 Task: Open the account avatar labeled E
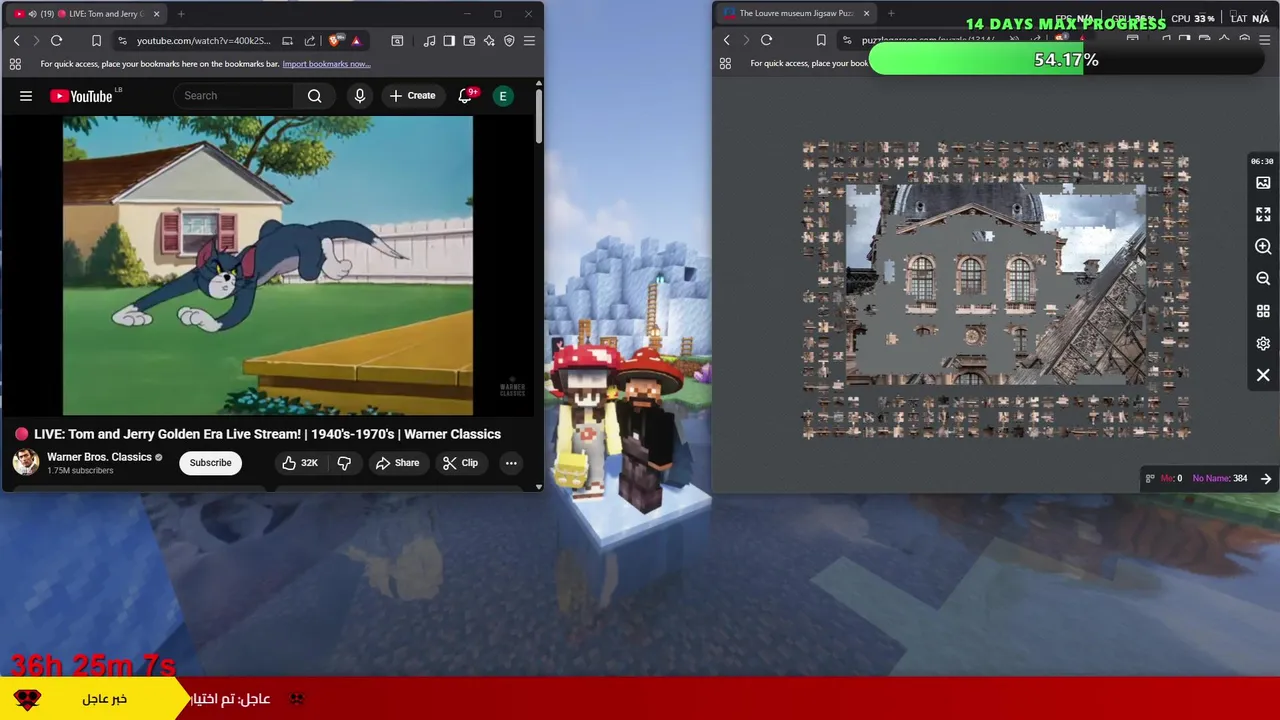[503, 96]
